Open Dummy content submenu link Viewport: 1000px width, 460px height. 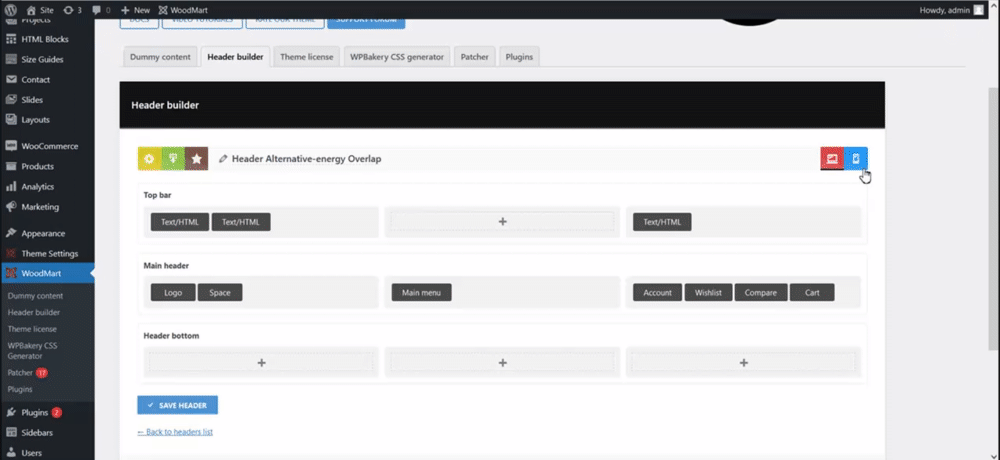coord(35,296)
